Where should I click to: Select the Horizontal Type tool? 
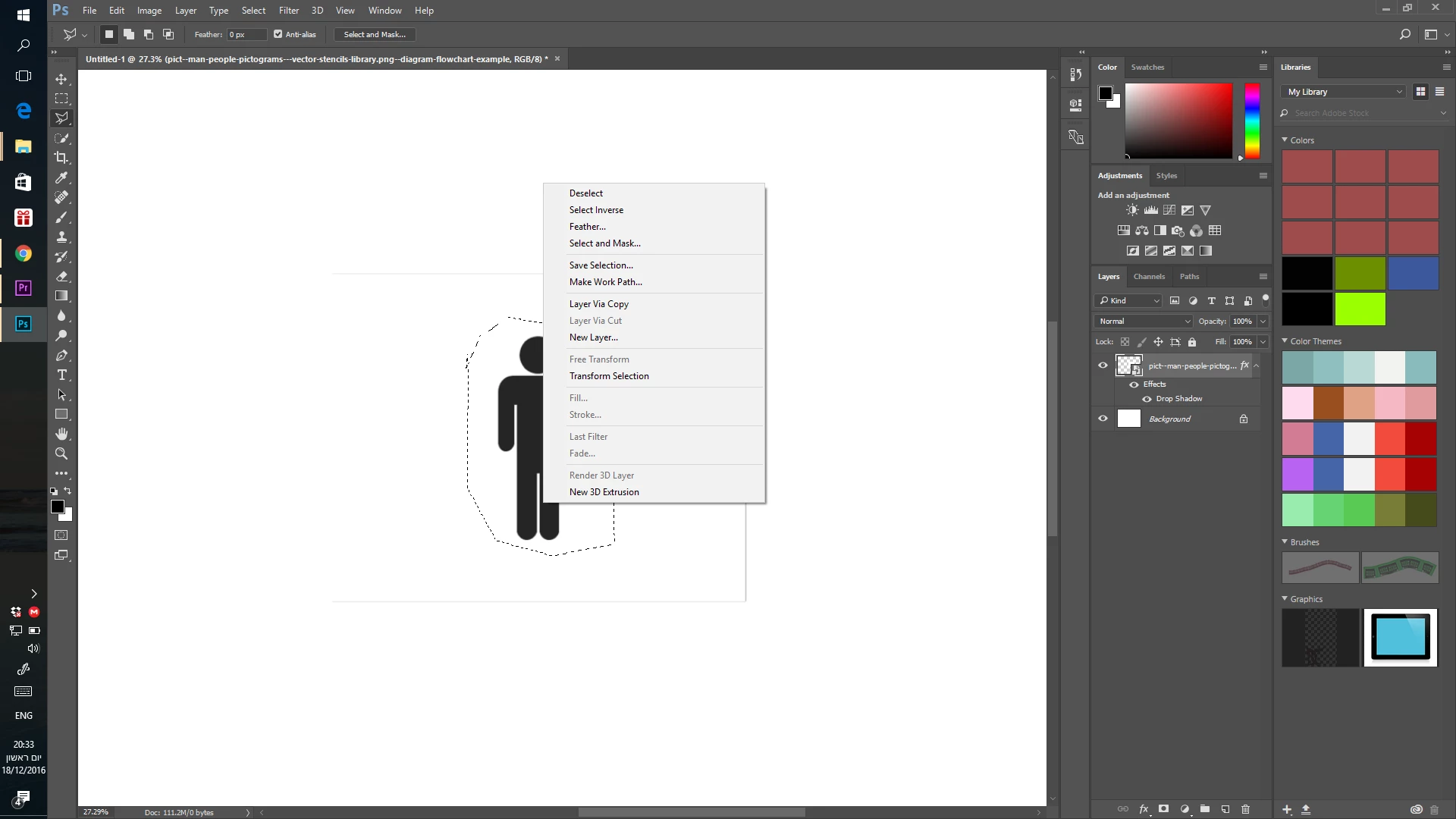tap(61, 375)
